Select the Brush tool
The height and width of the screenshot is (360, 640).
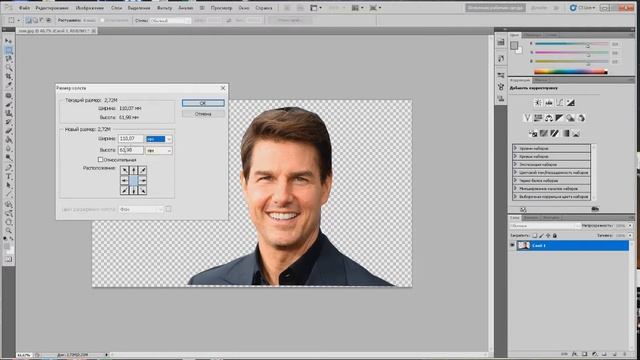[9, 104]
